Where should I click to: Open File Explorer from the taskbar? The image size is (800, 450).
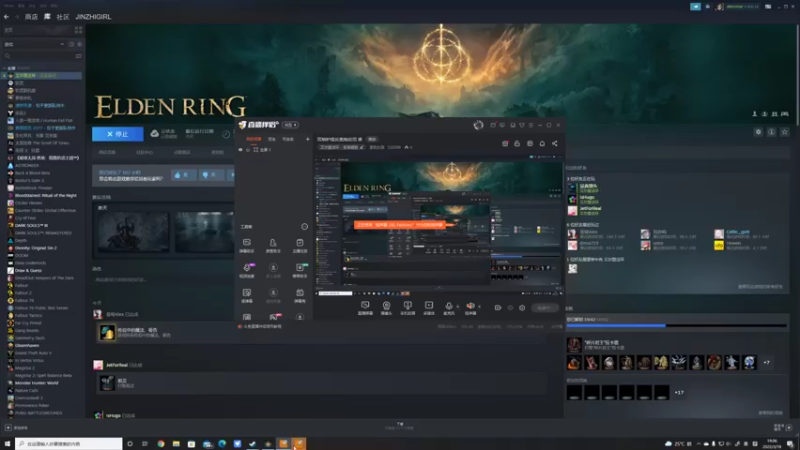click(x=176, y=444)
